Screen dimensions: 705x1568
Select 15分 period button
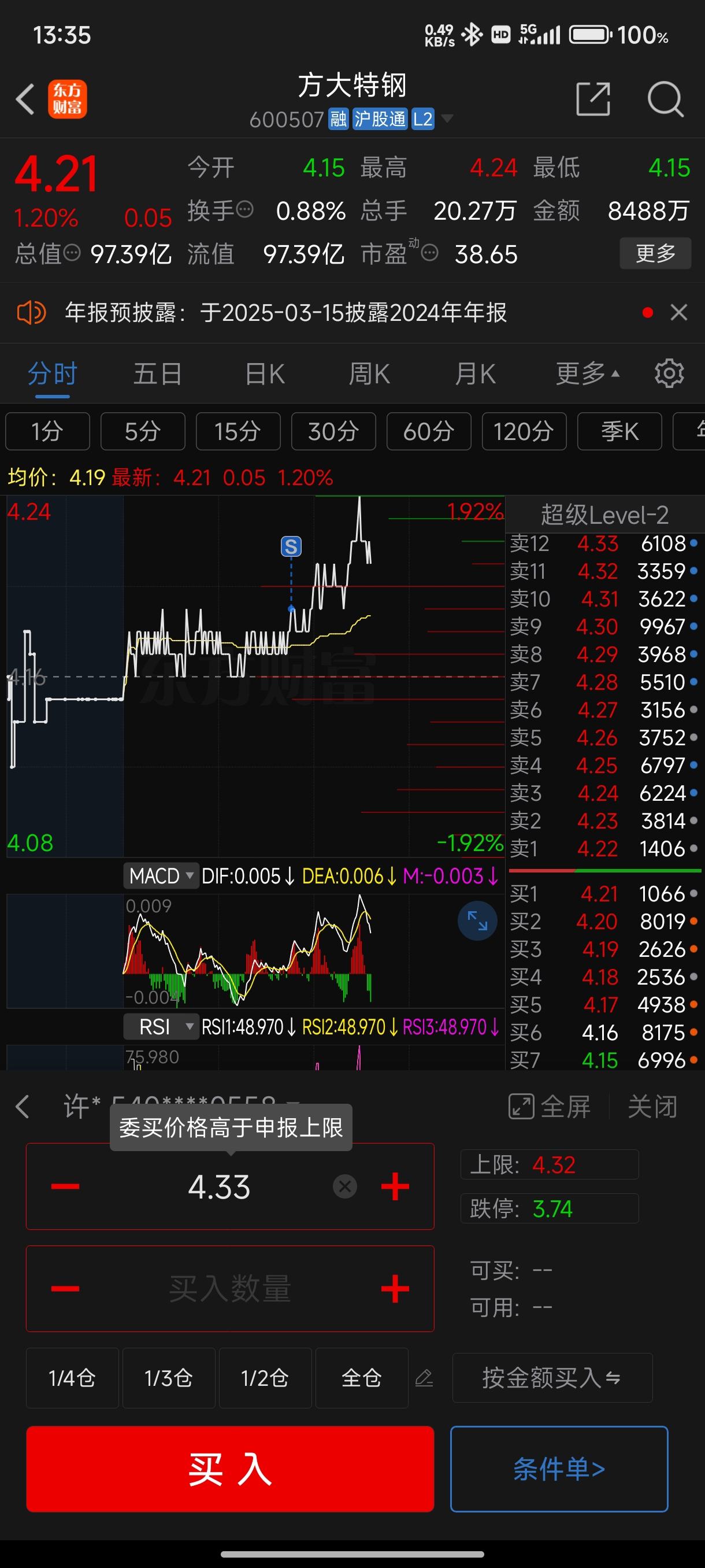(238, 431)
